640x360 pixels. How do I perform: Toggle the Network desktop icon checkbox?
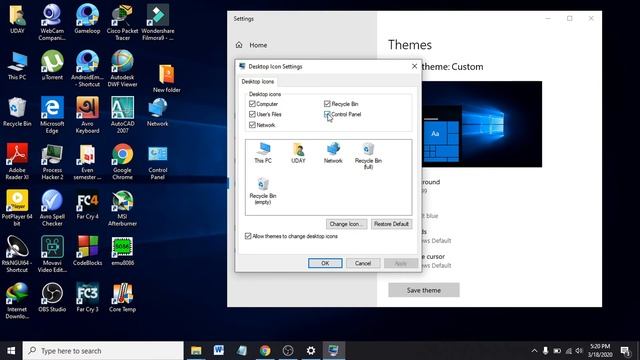262,125
